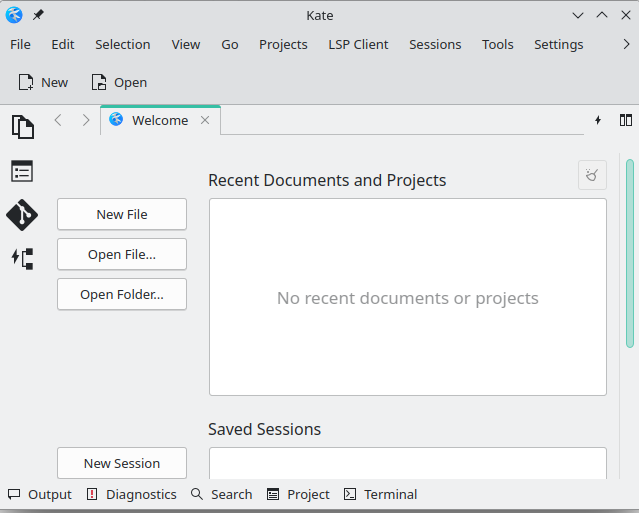Click the New document toolbar icon
This screenshot has width=639, height=513.
26,82
